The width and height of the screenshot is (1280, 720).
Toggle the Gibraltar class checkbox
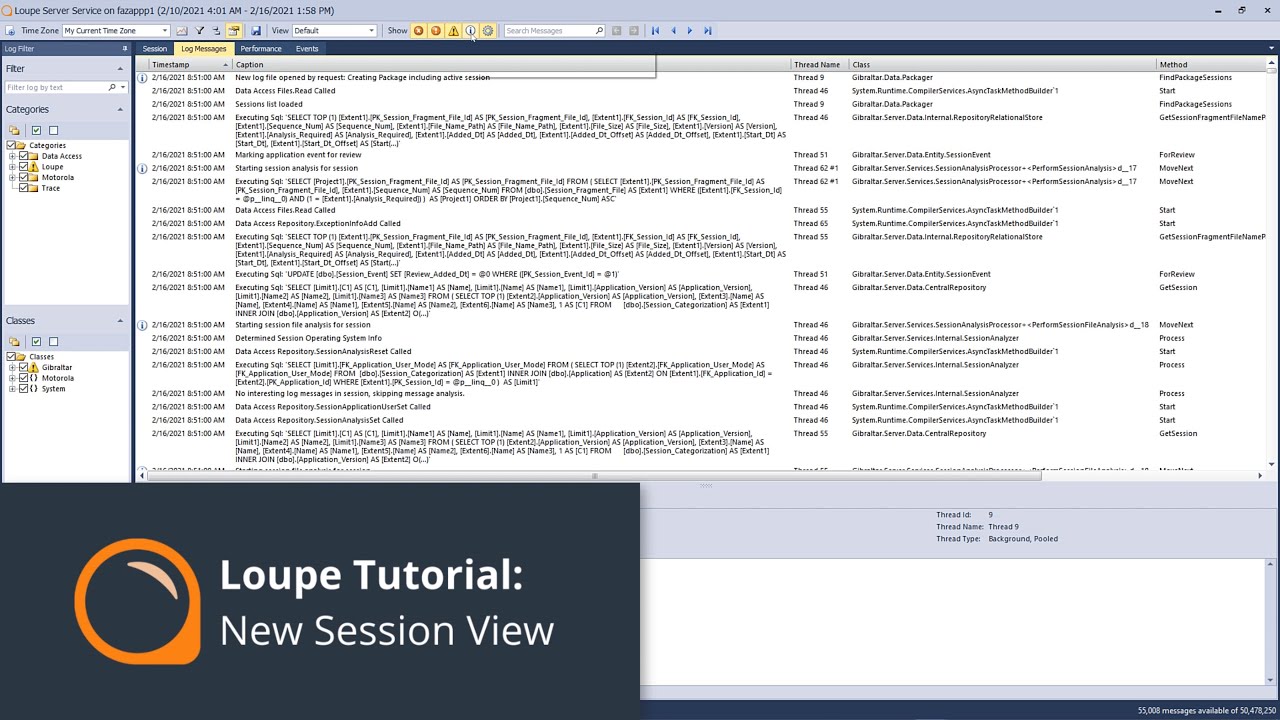(24, 367)
